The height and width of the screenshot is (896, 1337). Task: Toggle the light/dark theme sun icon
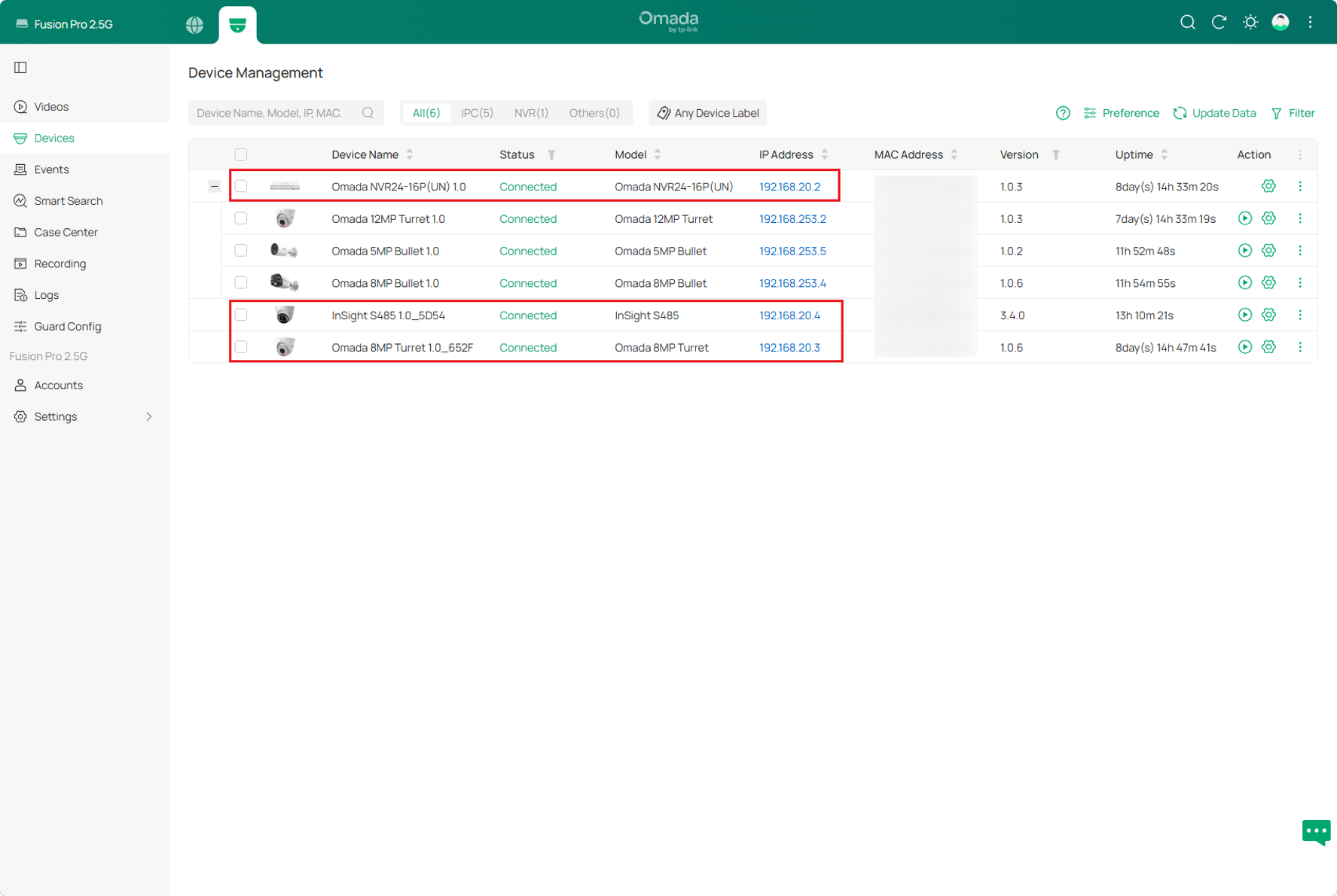click(1250, 23)
